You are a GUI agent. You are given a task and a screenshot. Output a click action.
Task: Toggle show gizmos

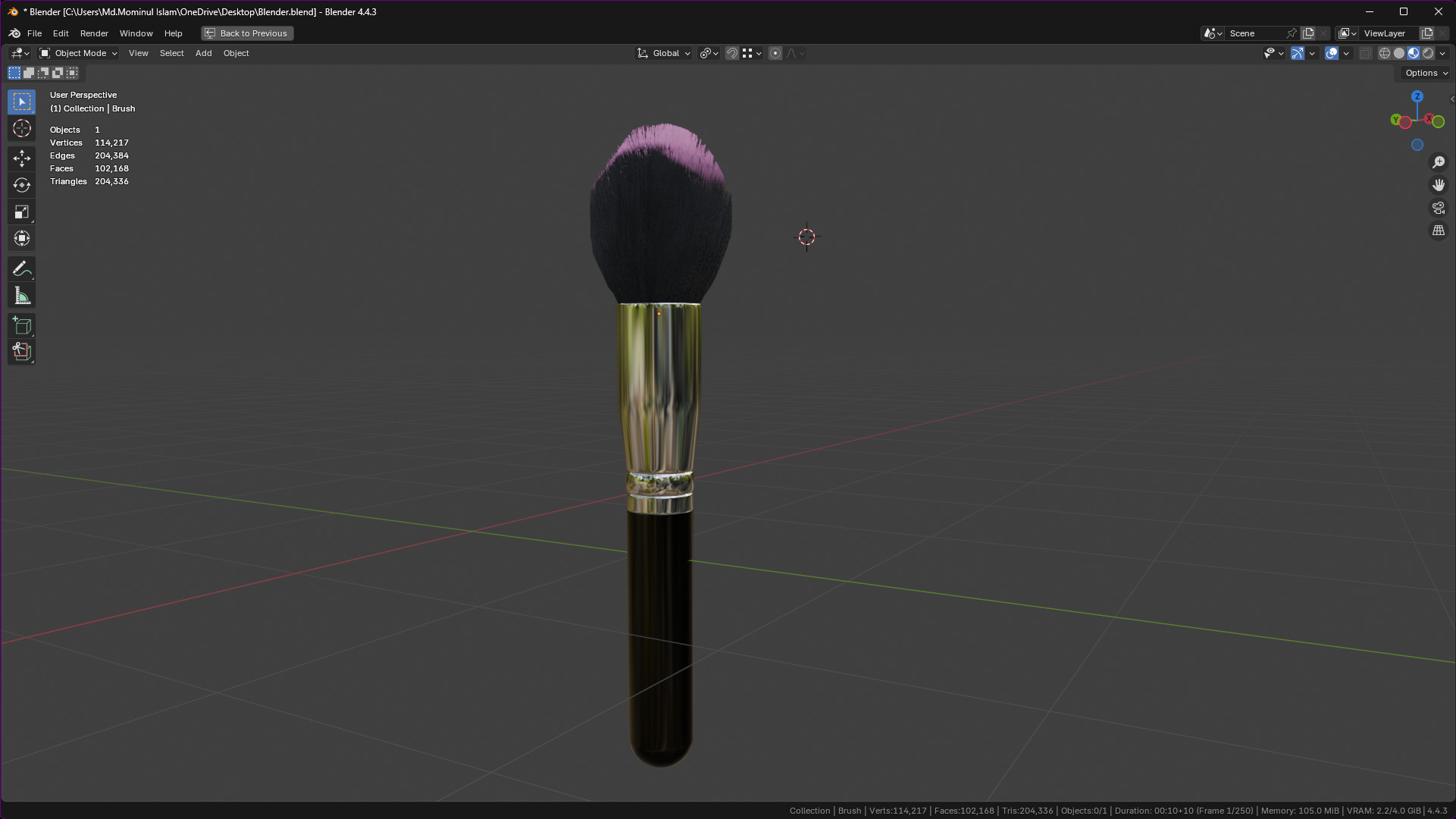click(1298, 53)
